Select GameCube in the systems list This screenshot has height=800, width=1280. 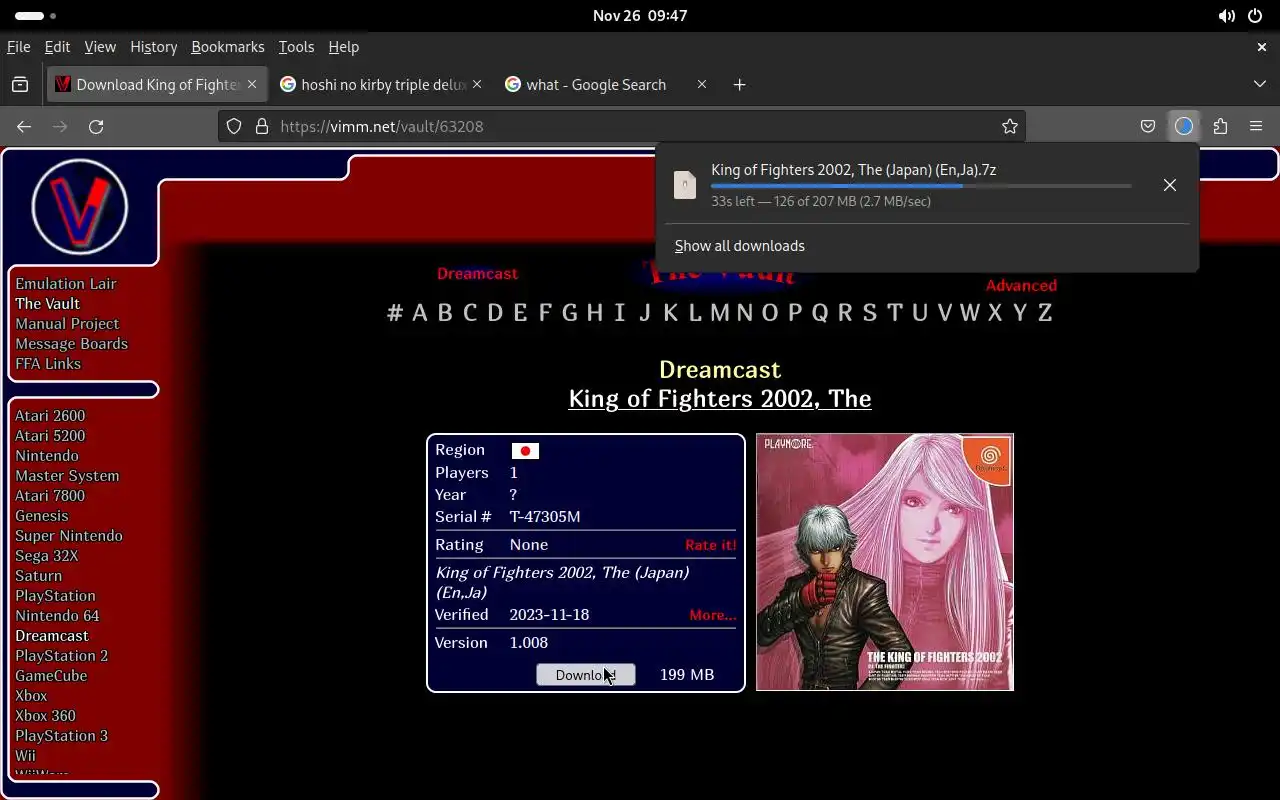pos(51,676)
